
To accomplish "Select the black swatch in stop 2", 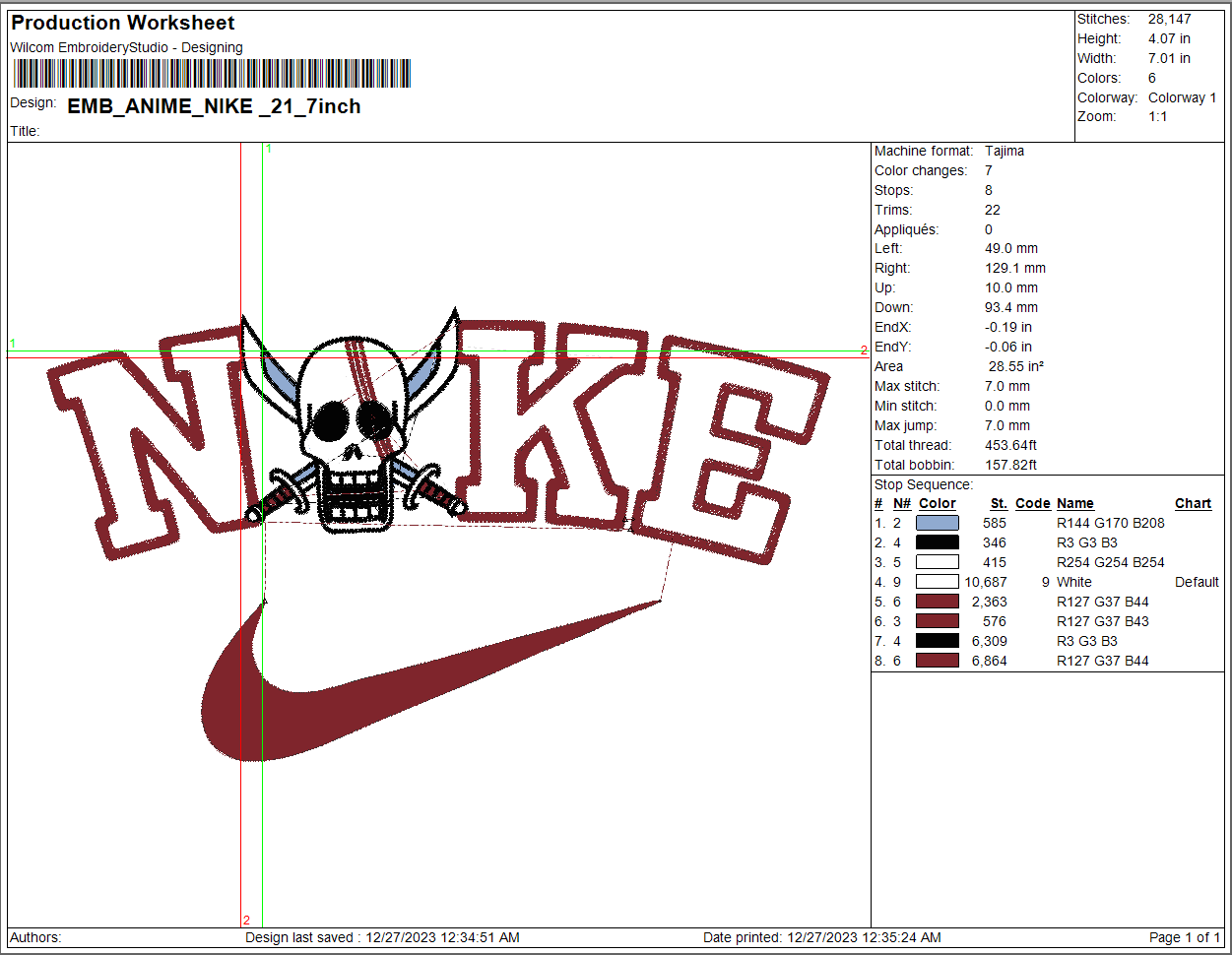I will tap(937, 542).
